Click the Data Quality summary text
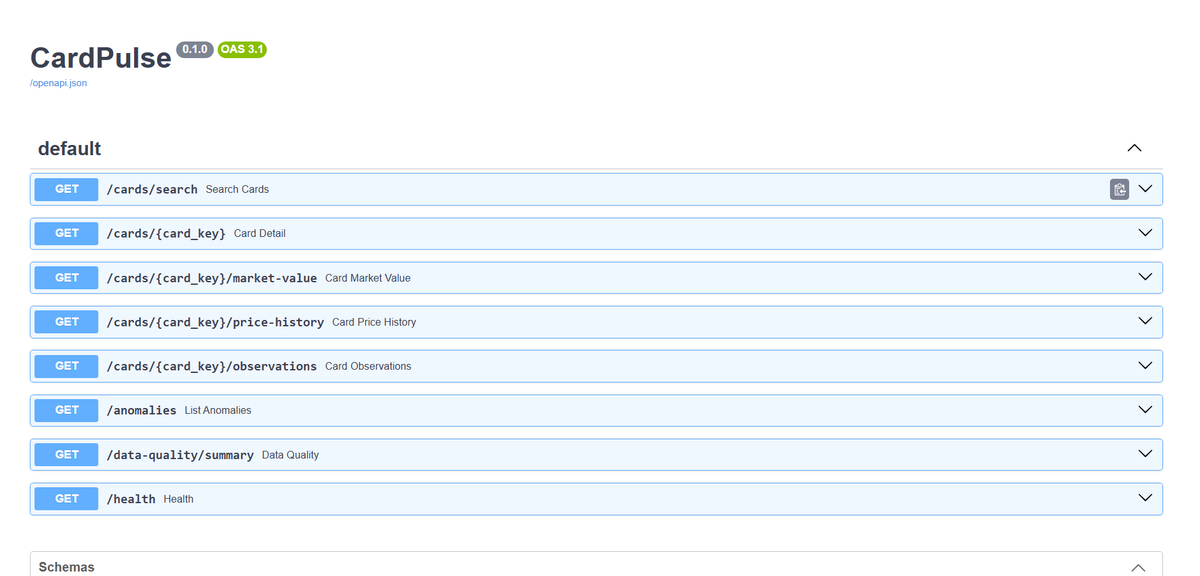This screenshot has width=1200, height=576. tap(290, 454)
